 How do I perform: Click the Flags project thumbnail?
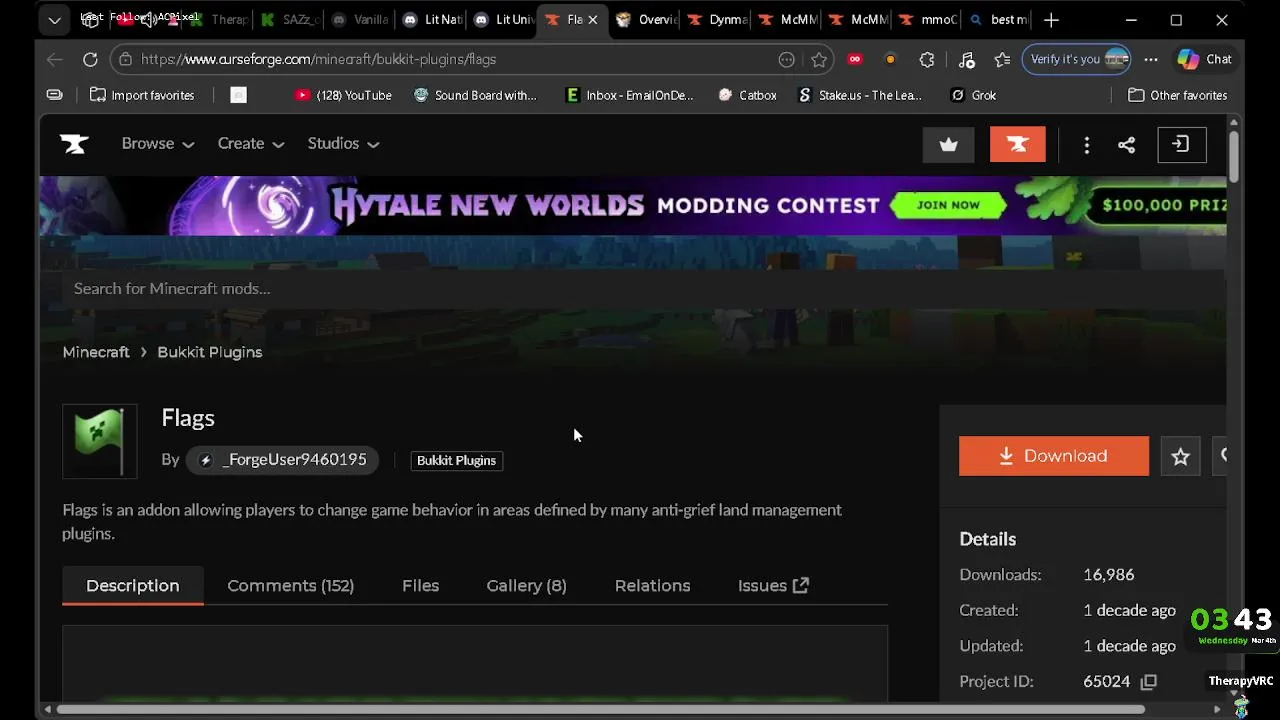click(100, 441)
